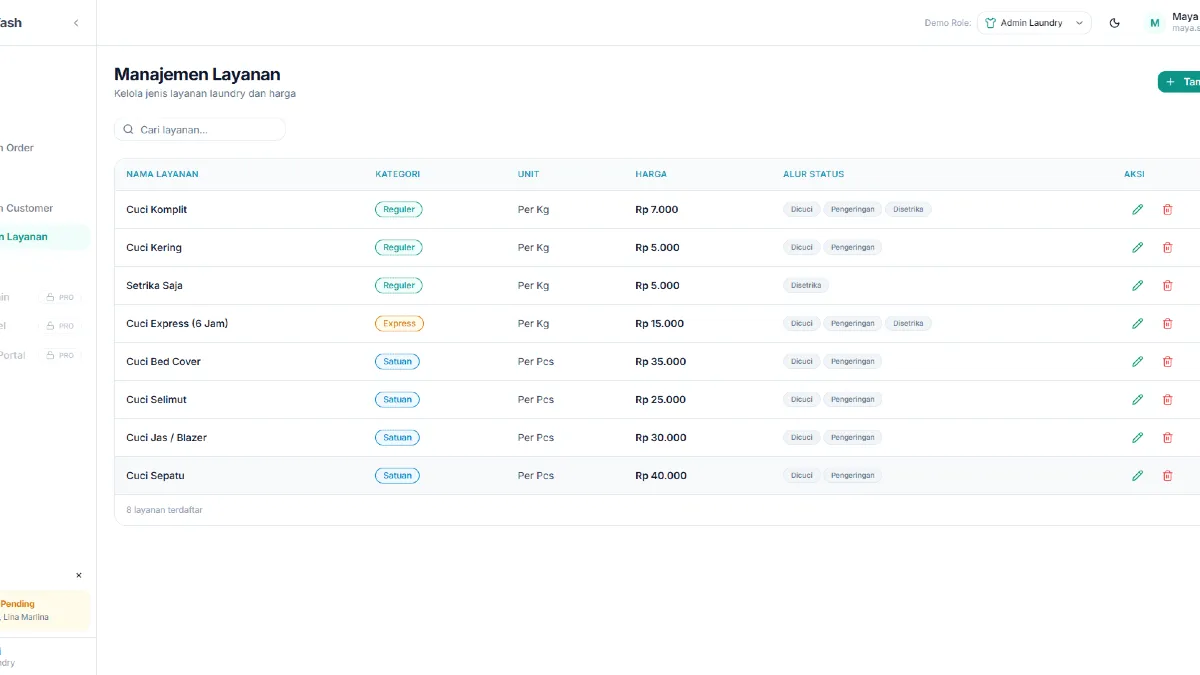Image resolution: width=1200 pixels, height=675 pixels.
Task: Click the Rp 30.000 price
Action: tap(660, 437)
